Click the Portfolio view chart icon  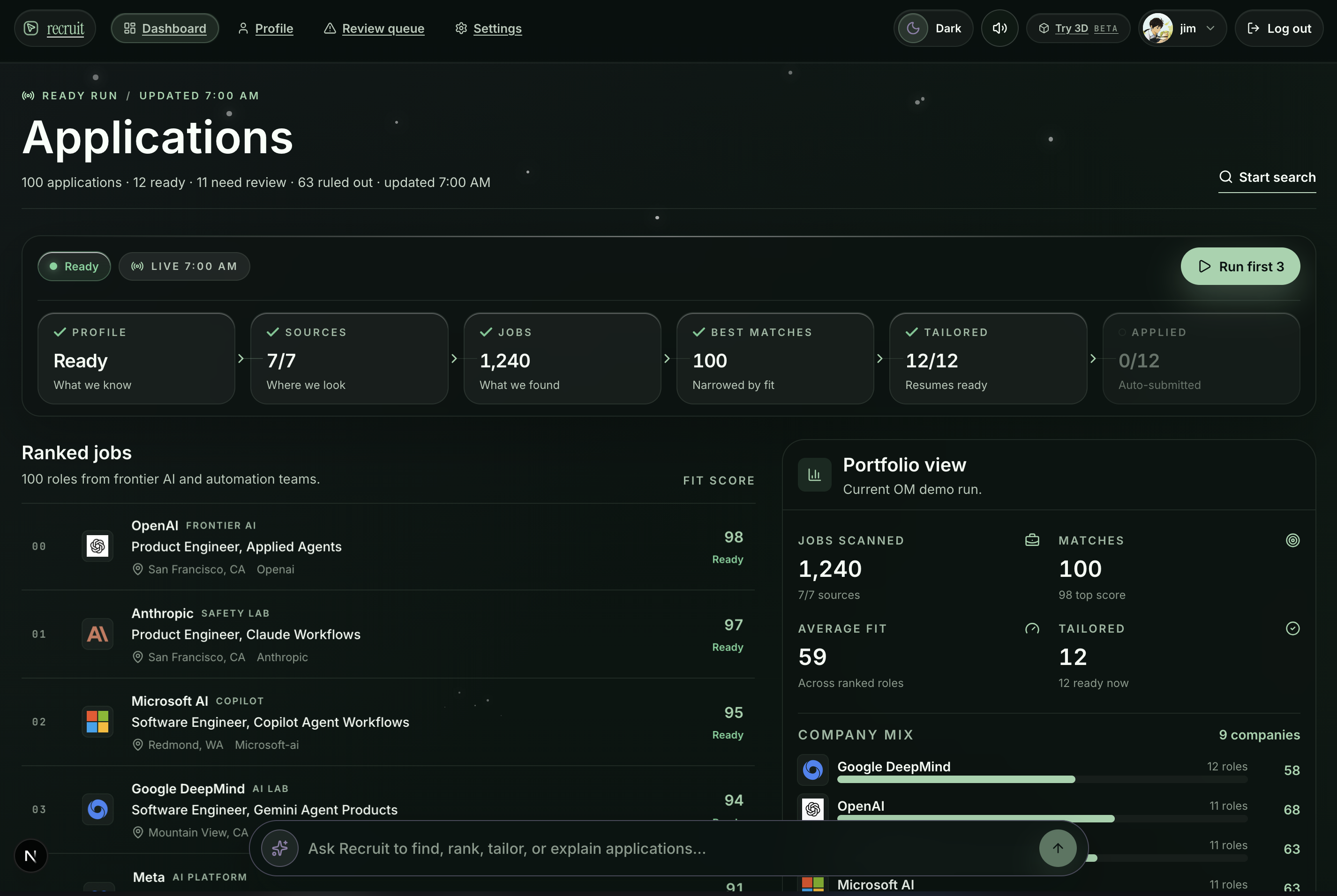pyautogui.click(x=814, y=474)
